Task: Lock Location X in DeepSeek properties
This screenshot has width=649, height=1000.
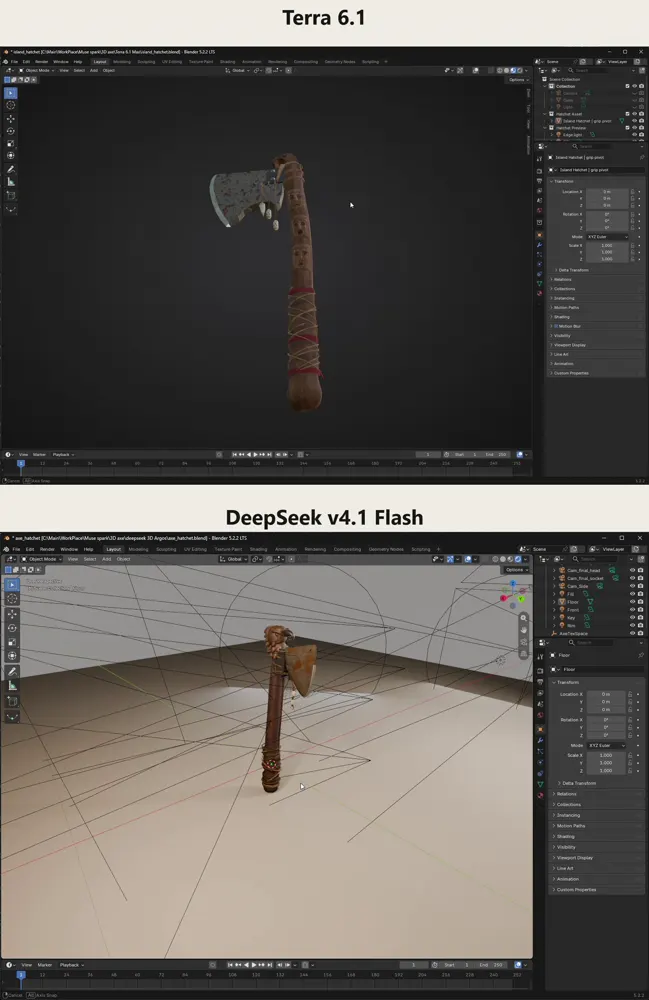Action: [x=631, y=694]
